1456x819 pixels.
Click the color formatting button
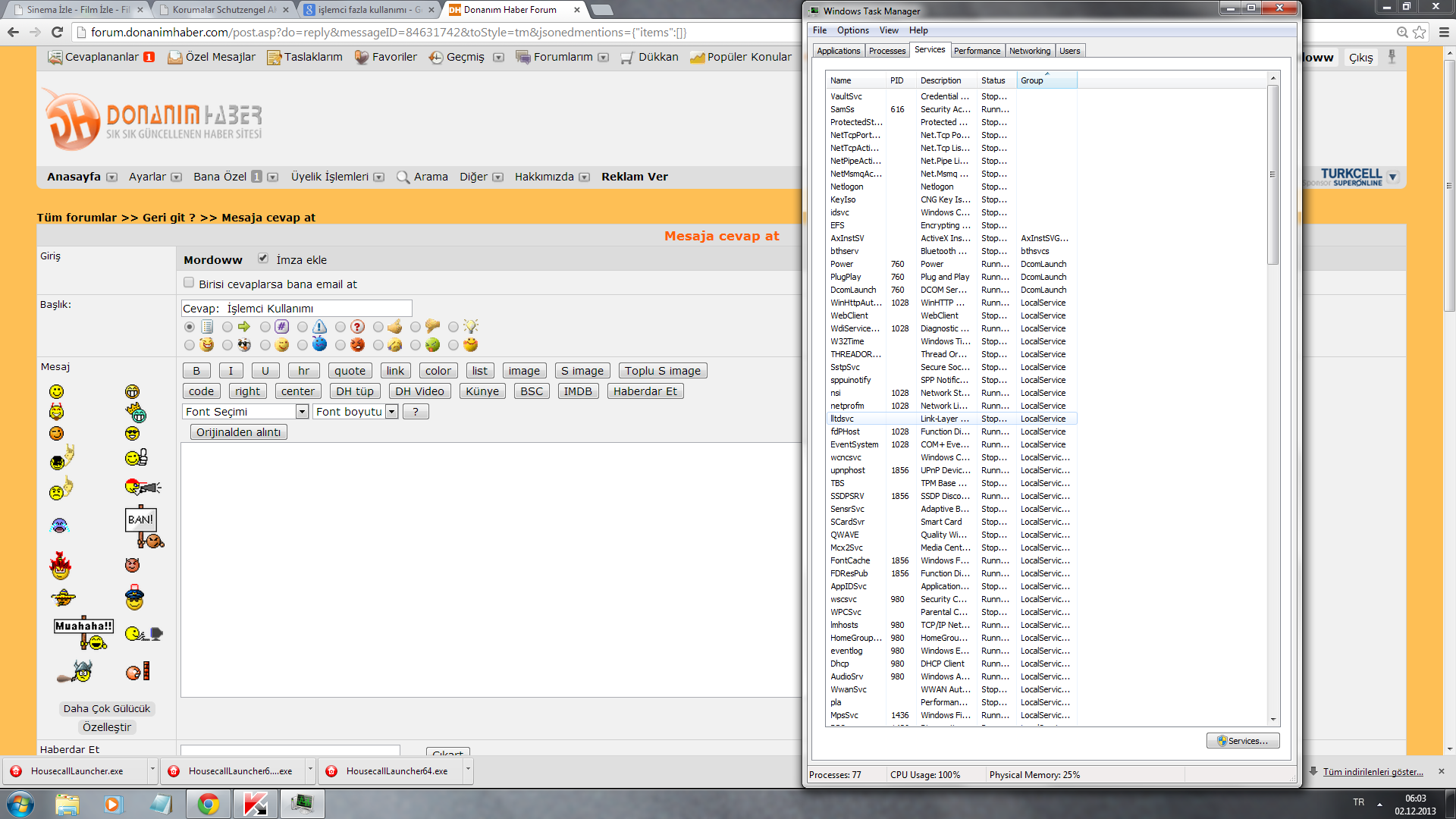pyautogui.click(x=438, y=371)
